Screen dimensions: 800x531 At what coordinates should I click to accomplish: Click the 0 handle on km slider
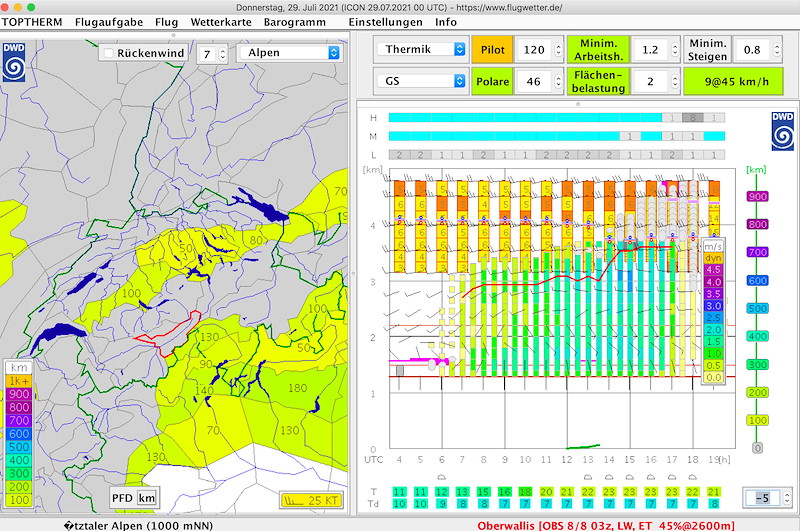click(757, 448)
